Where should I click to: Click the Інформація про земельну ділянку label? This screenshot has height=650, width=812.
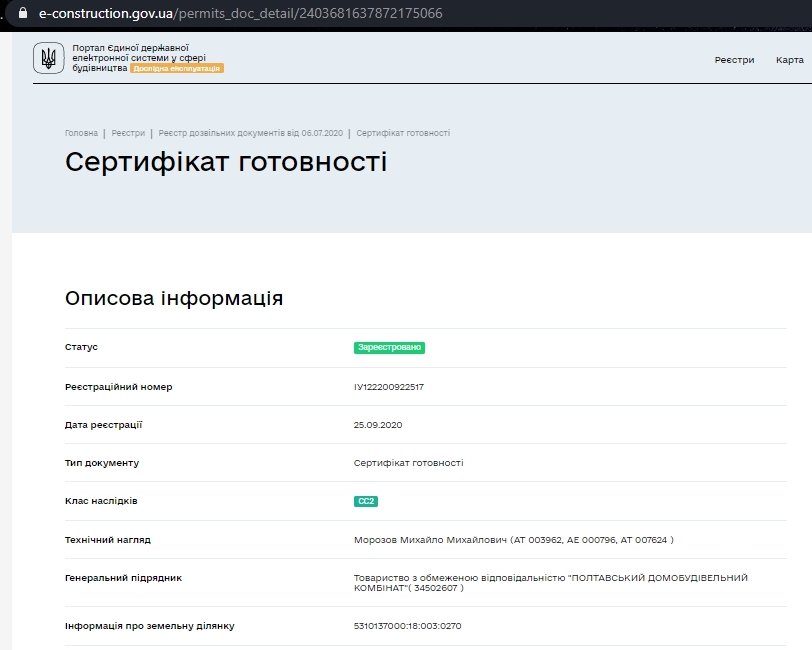[150, 626]
